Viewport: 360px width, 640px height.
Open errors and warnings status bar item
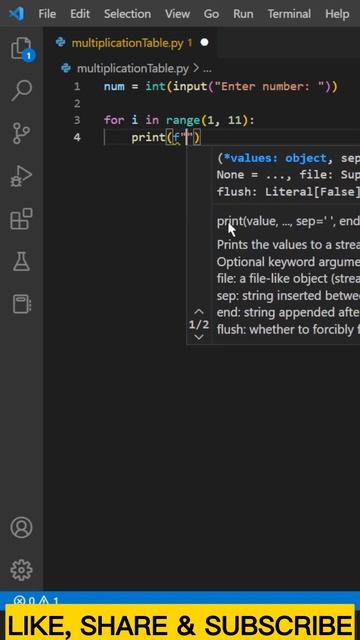pos(36,601)
